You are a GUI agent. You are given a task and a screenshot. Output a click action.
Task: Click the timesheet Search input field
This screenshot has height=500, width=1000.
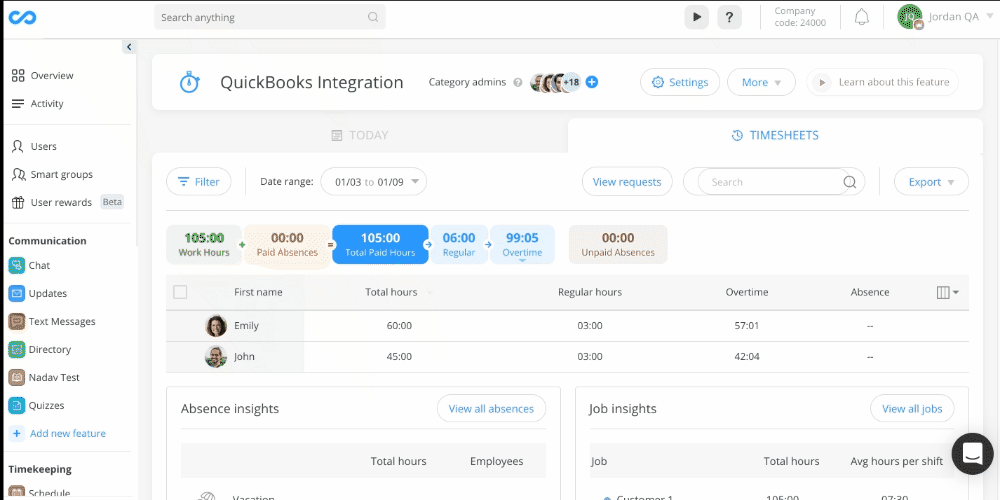pyautogui.click(x=770, y=182)
